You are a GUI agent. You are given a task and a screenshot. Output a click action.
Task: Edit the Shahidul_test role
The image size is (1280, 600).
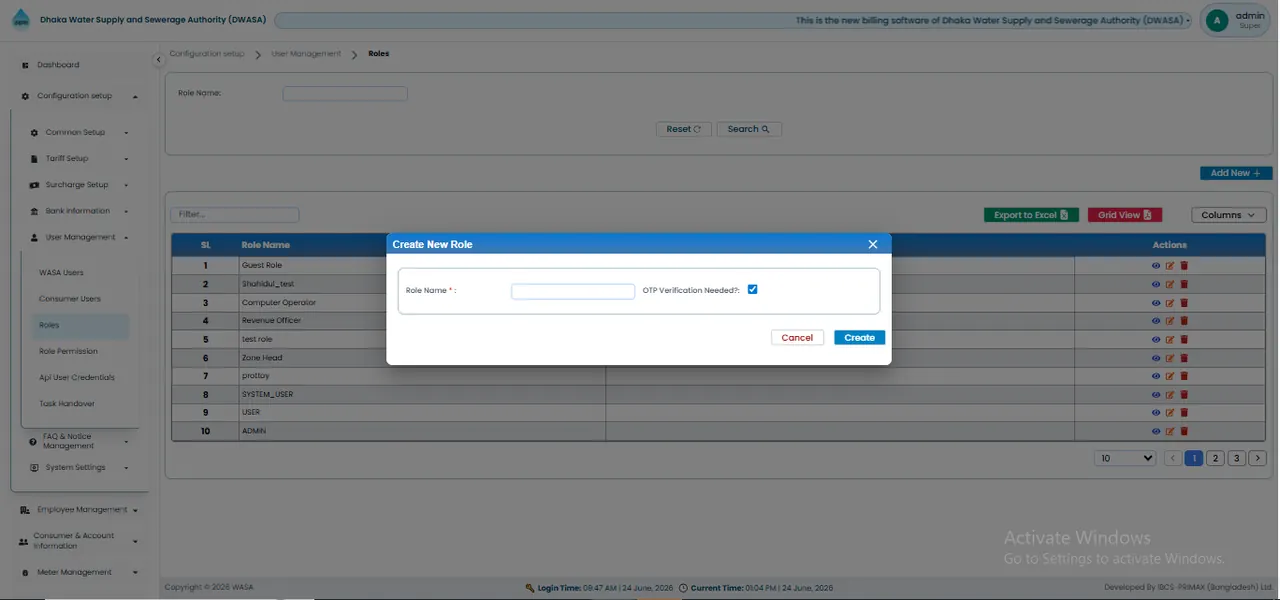[x=1170, y=284]
